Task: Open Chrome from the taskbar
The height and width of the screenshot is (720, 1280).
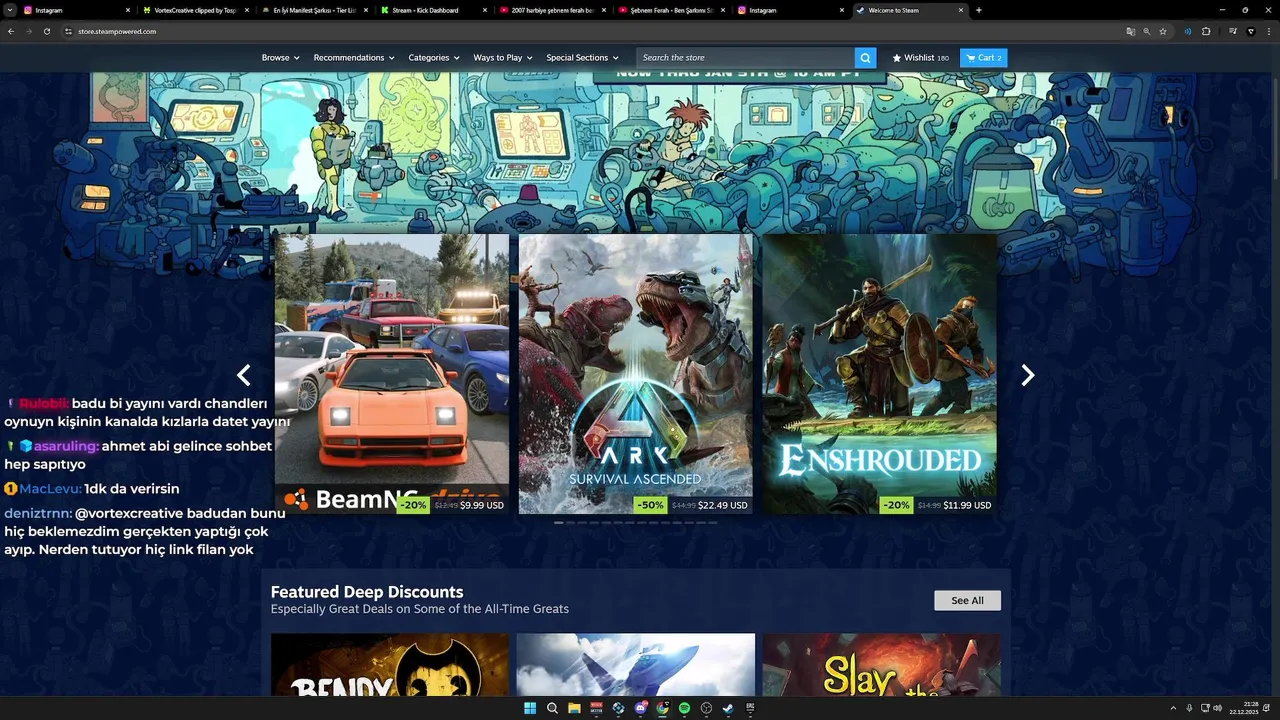Action: [x=662, y=708]
